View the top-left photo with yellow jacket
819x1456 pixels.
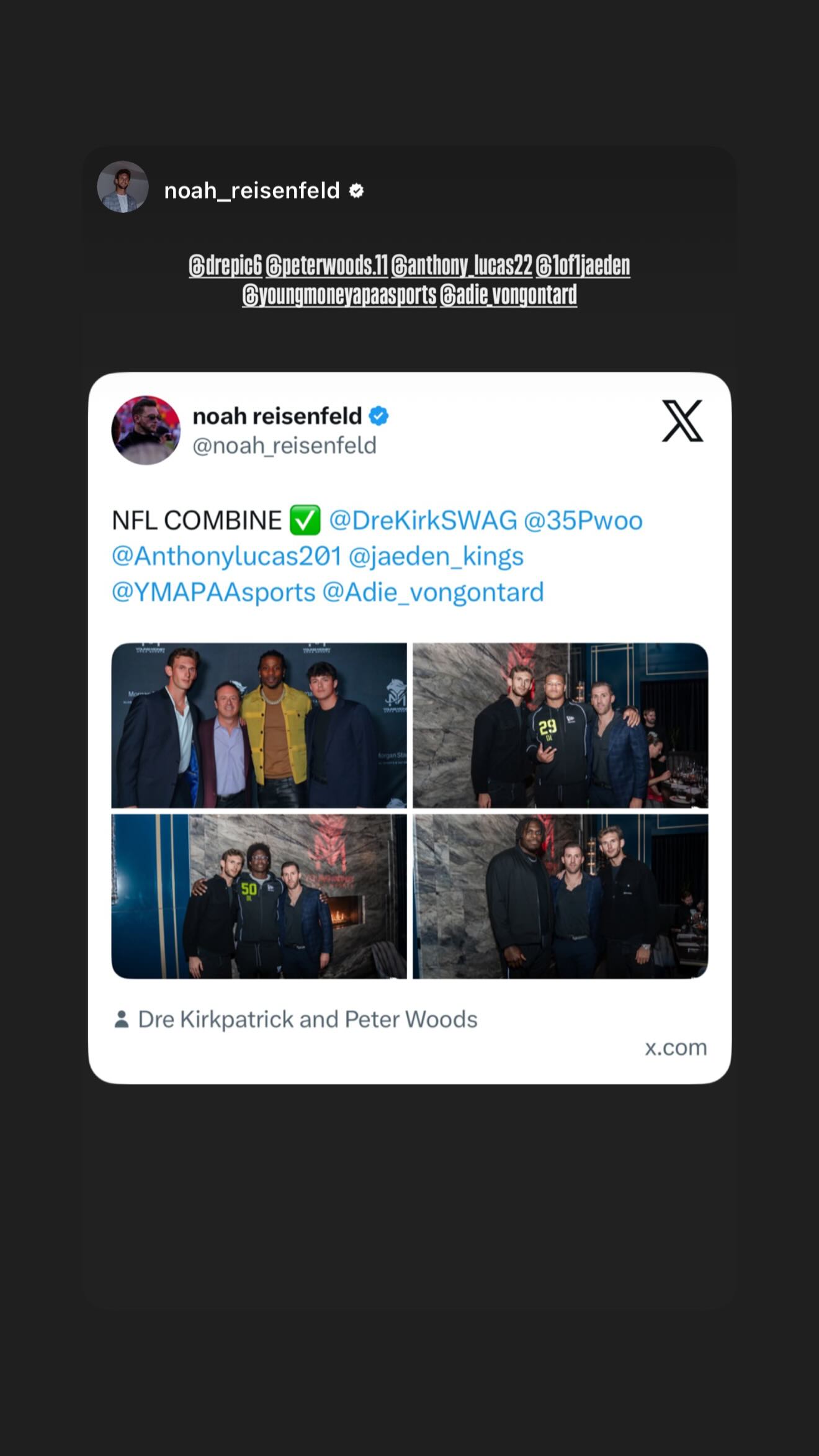(x=259, y=725)
